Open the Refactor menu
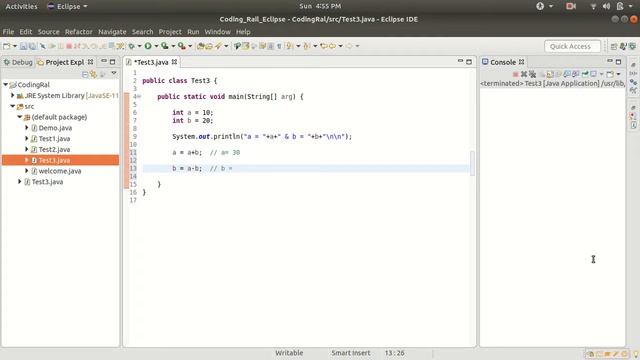 tap(78, 32)
